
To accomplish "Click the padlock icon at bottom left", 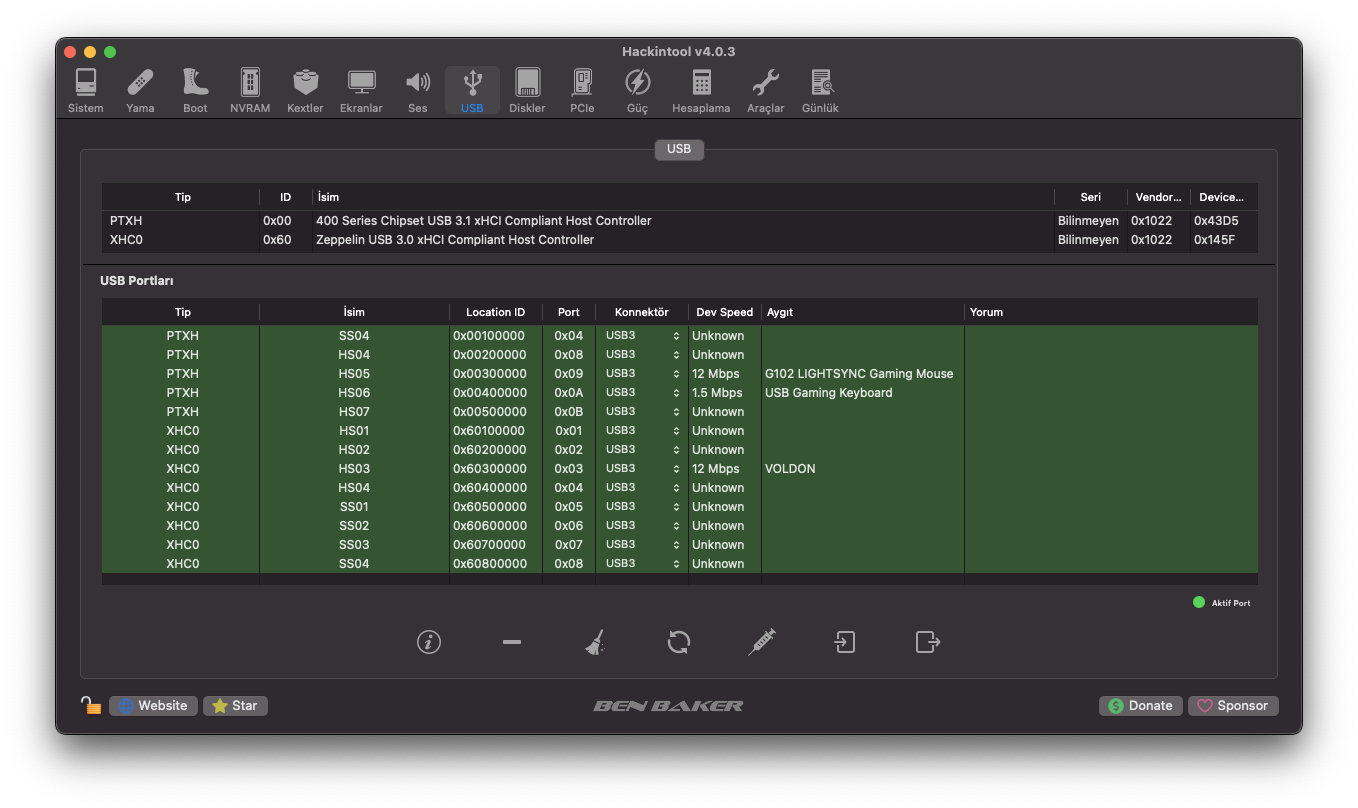I will click(91, 706).
